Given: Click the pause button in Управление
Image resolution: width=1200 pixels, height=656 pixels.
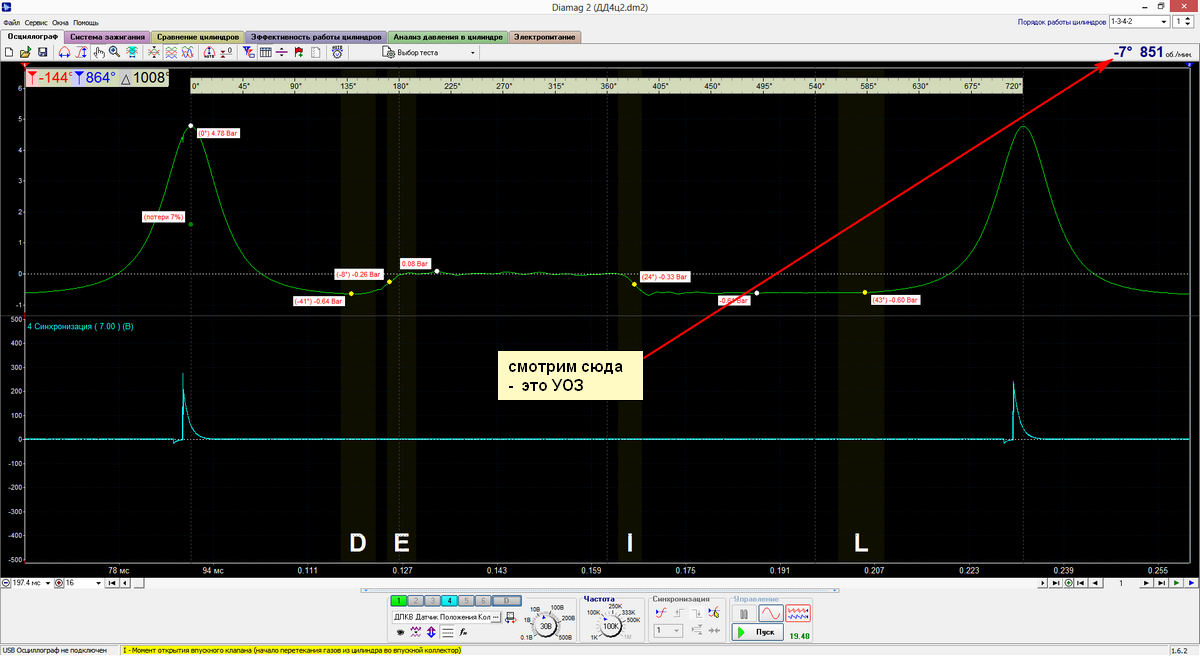Looking at the screenshot, I should 743,613.
